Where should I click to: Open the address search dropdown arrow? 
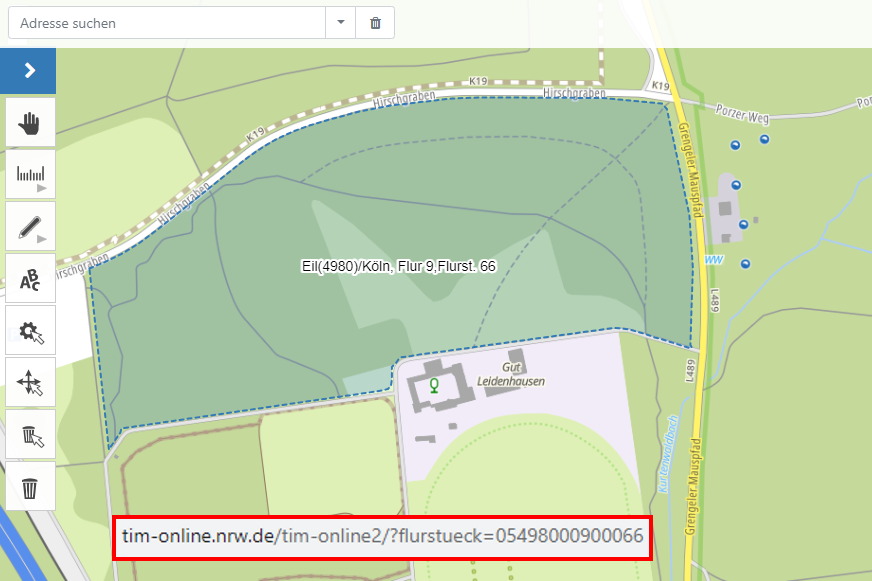pos(340,23)
